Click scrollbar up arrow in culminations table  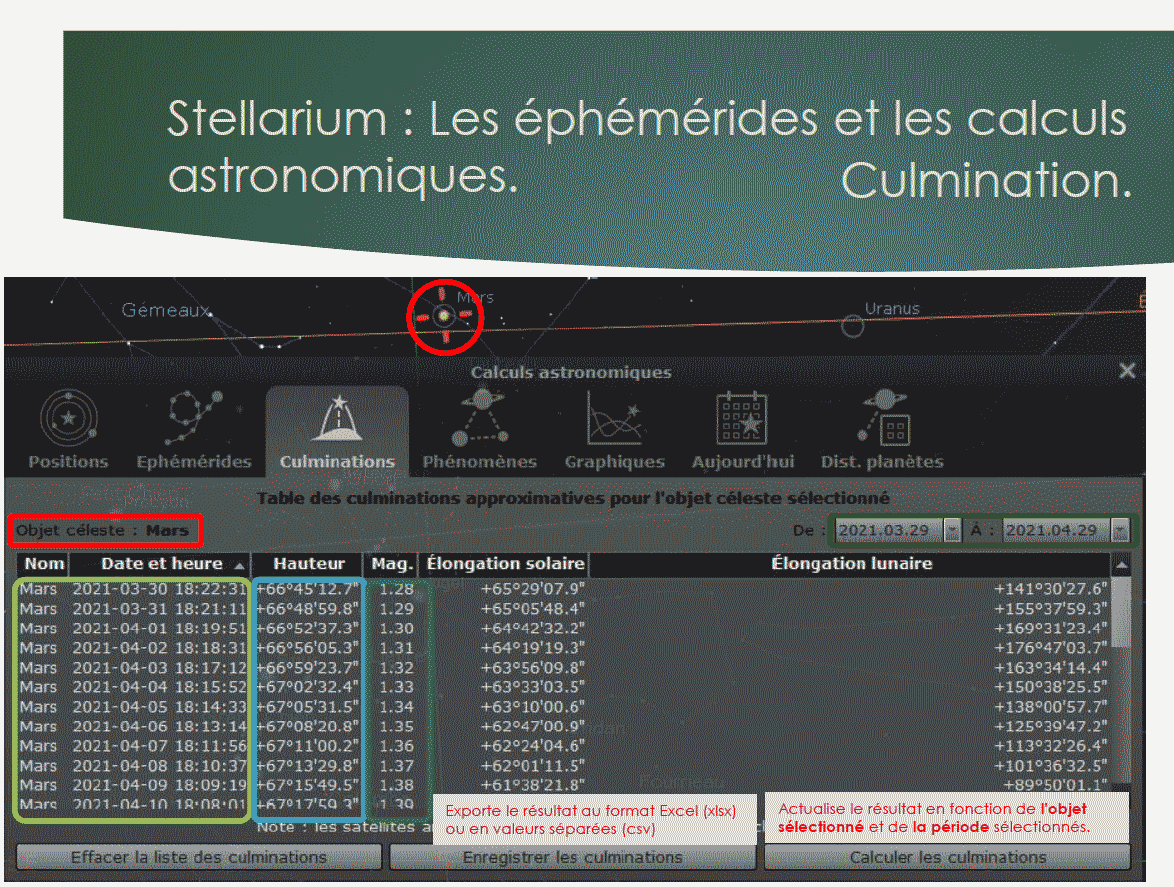click(x=1121, y=564)
